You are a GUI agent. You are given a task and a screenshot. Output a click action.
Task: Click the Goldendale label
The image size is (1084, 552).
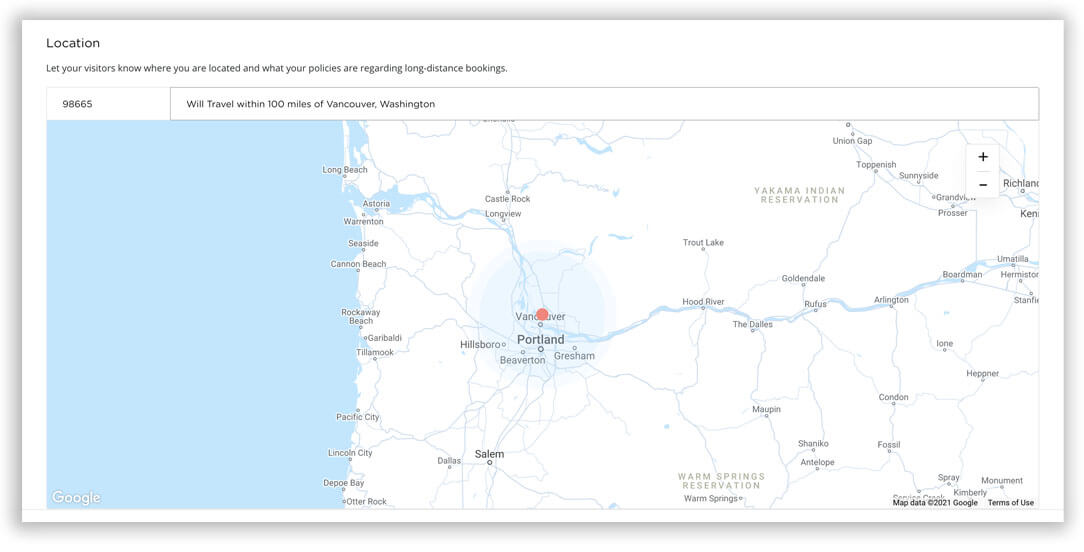[803, 279]
